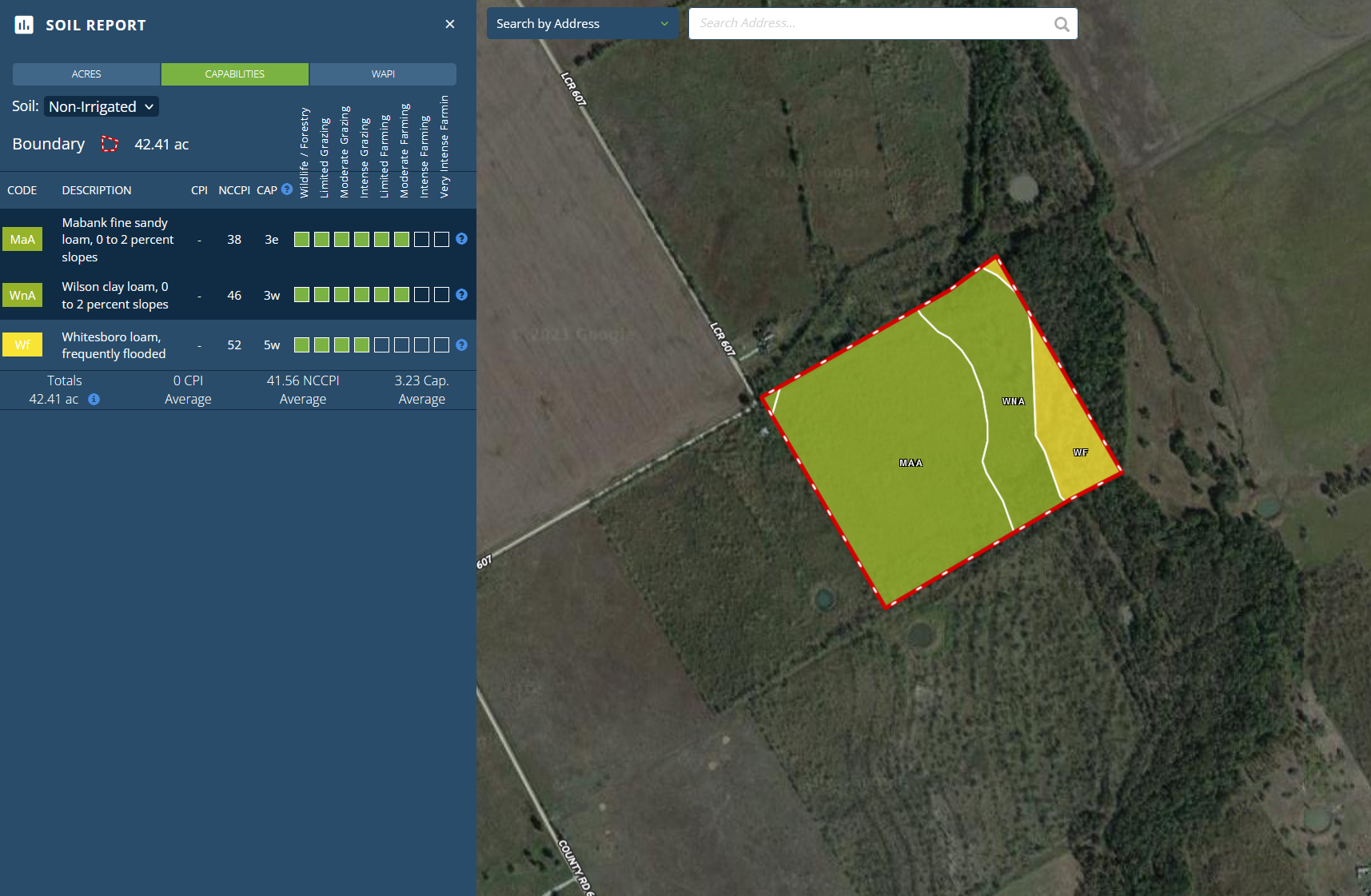
Task: Click the red dashed Boundary icon
Action: pos(110,144)
